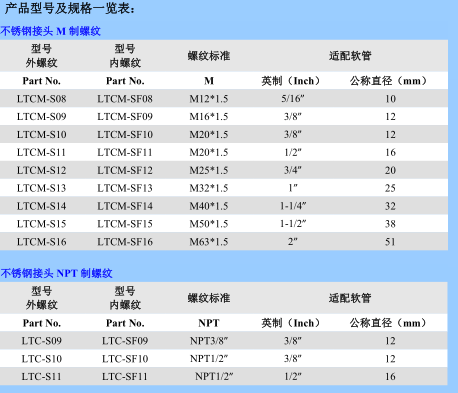The width and height of the screenshot is (458, 393).
Task: Select NPT1/2″ in the LTC-S11 row
Action: pos(214,376)
